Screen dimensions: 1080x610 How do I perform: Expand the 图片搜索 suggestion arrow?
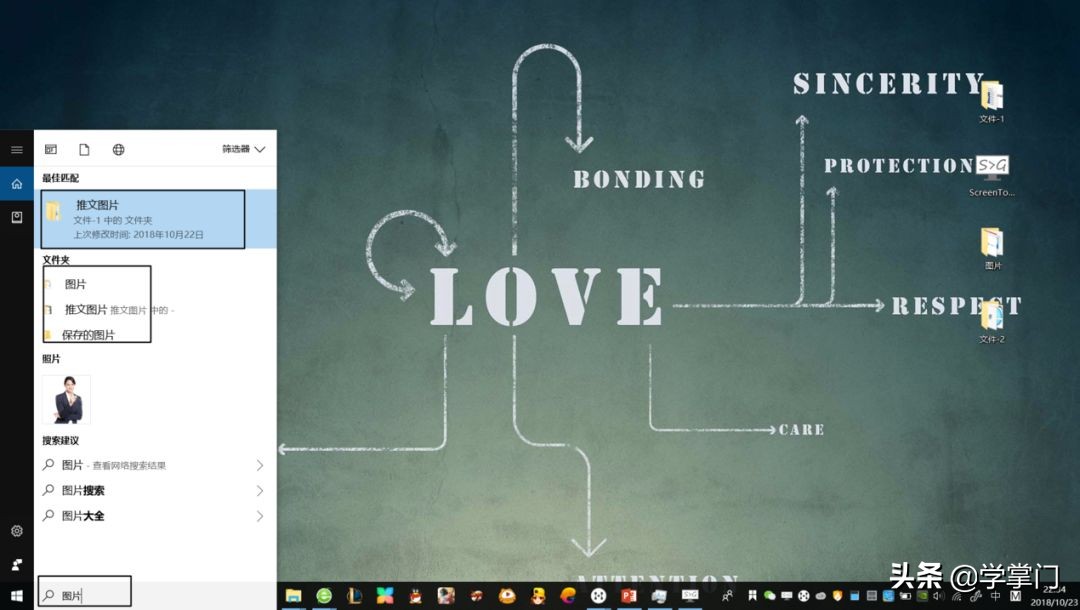(260, 490)
